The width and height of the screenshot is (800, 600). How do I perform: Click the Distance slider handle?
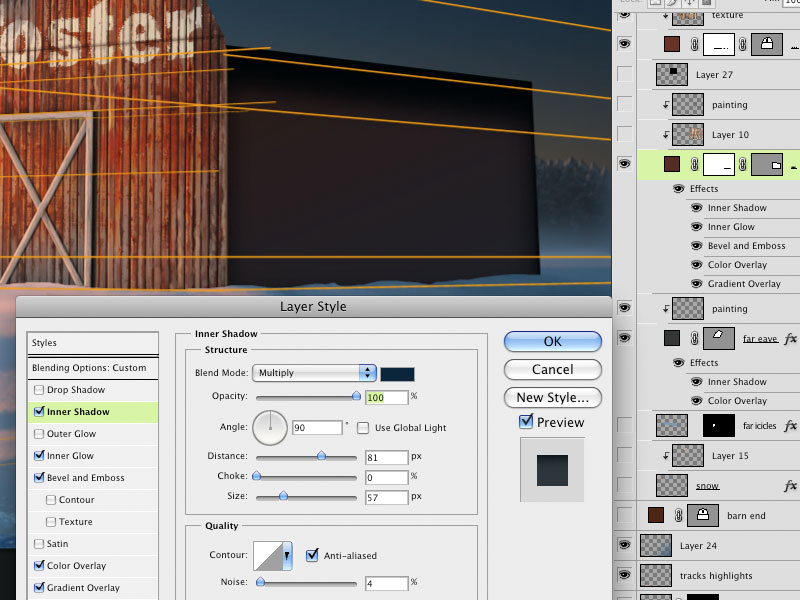pyautogui.click(x=321, y=456)
